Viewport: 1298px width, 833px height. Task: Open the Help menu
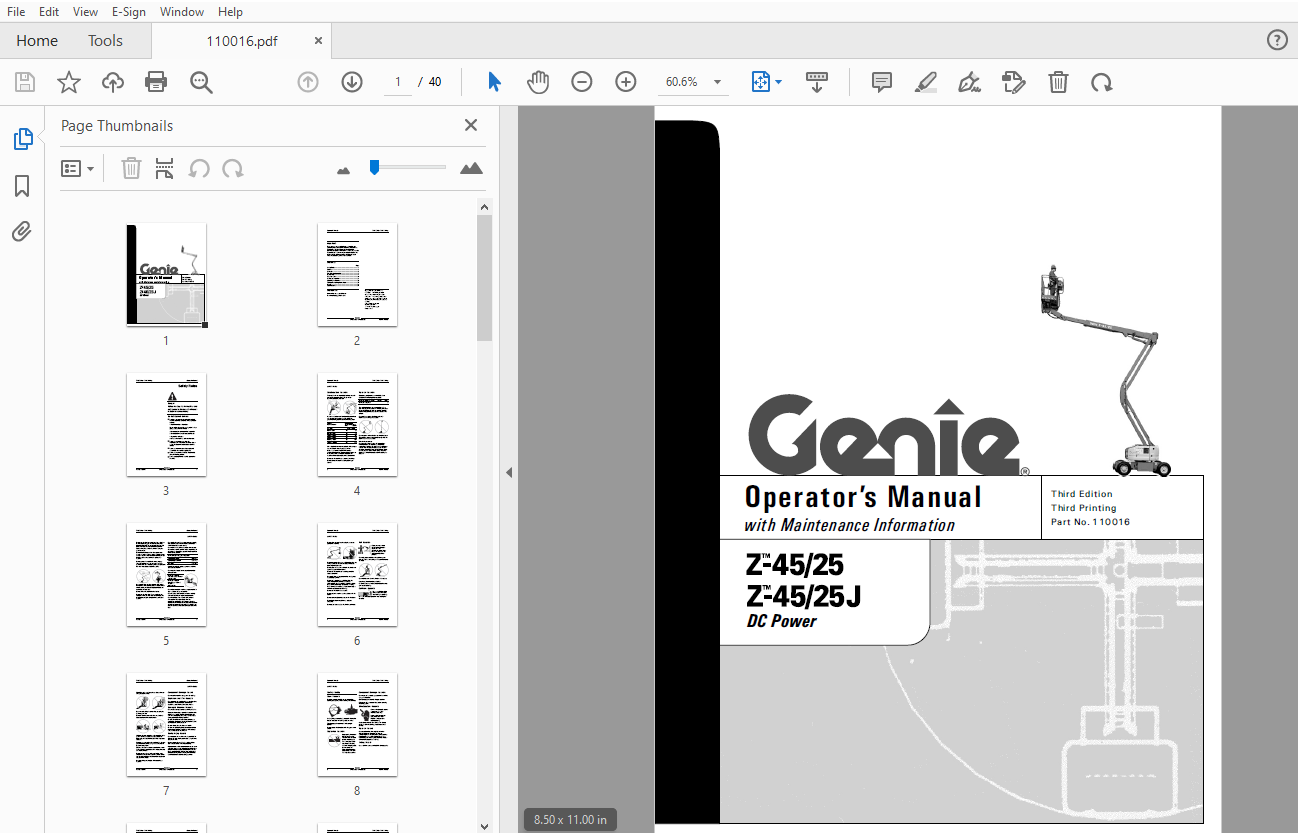(x=230, y=11)
